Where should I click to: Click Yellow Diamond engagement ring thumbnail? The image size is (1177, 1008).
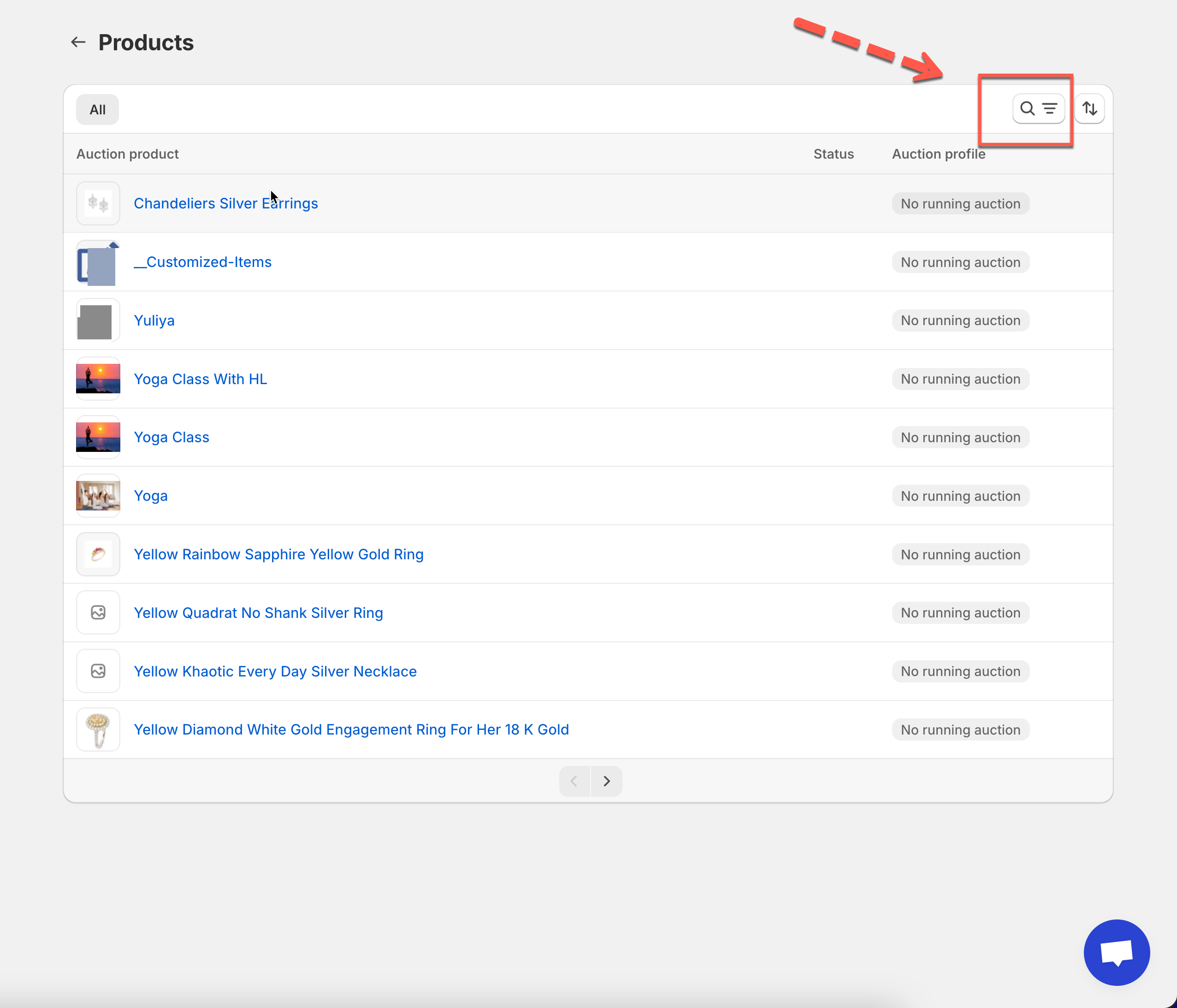(98, 729)
